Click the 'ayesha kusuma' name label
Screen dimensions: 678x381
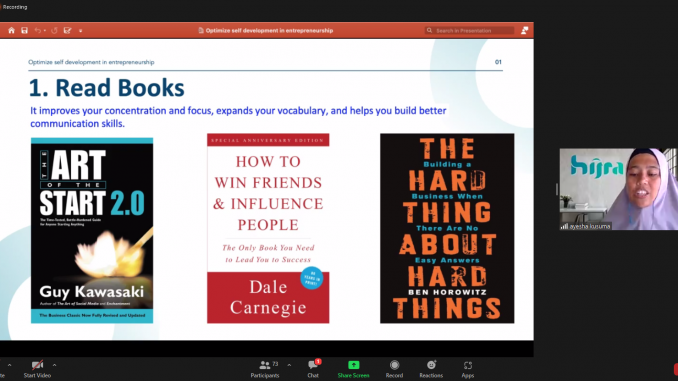(x=590, y=226)
